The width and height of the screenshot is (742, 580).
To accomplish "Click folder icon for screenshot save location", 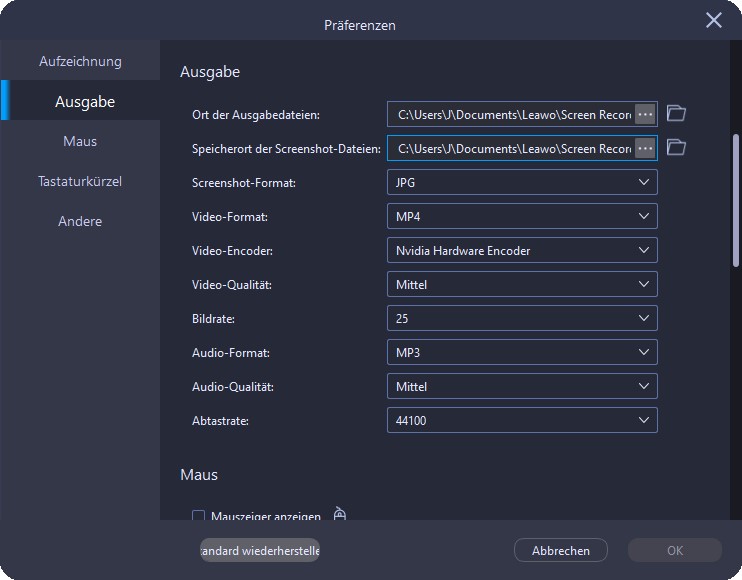I will tap(676, 147).
